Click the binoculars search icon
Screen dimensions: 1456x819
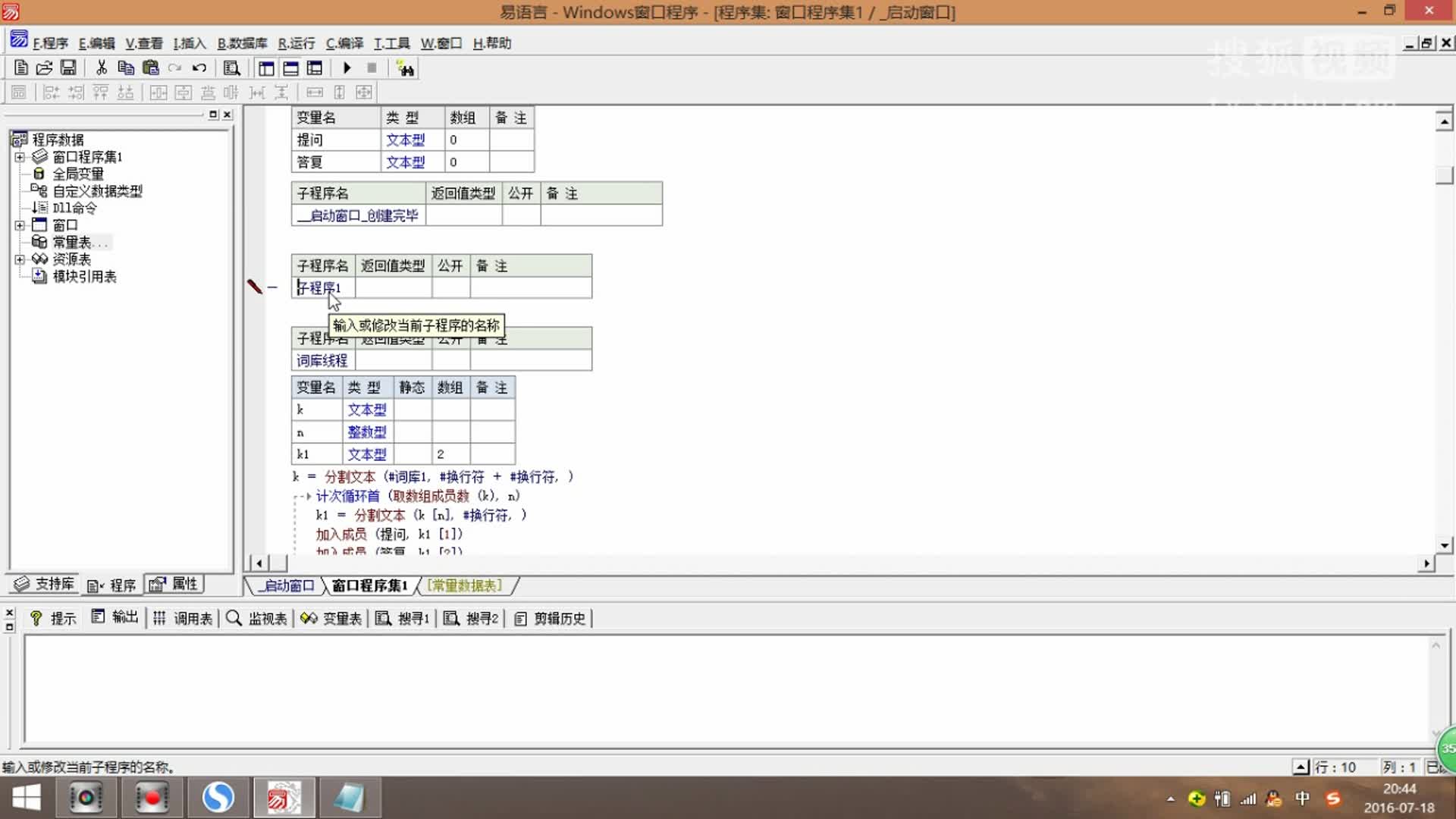click(406, 69)
